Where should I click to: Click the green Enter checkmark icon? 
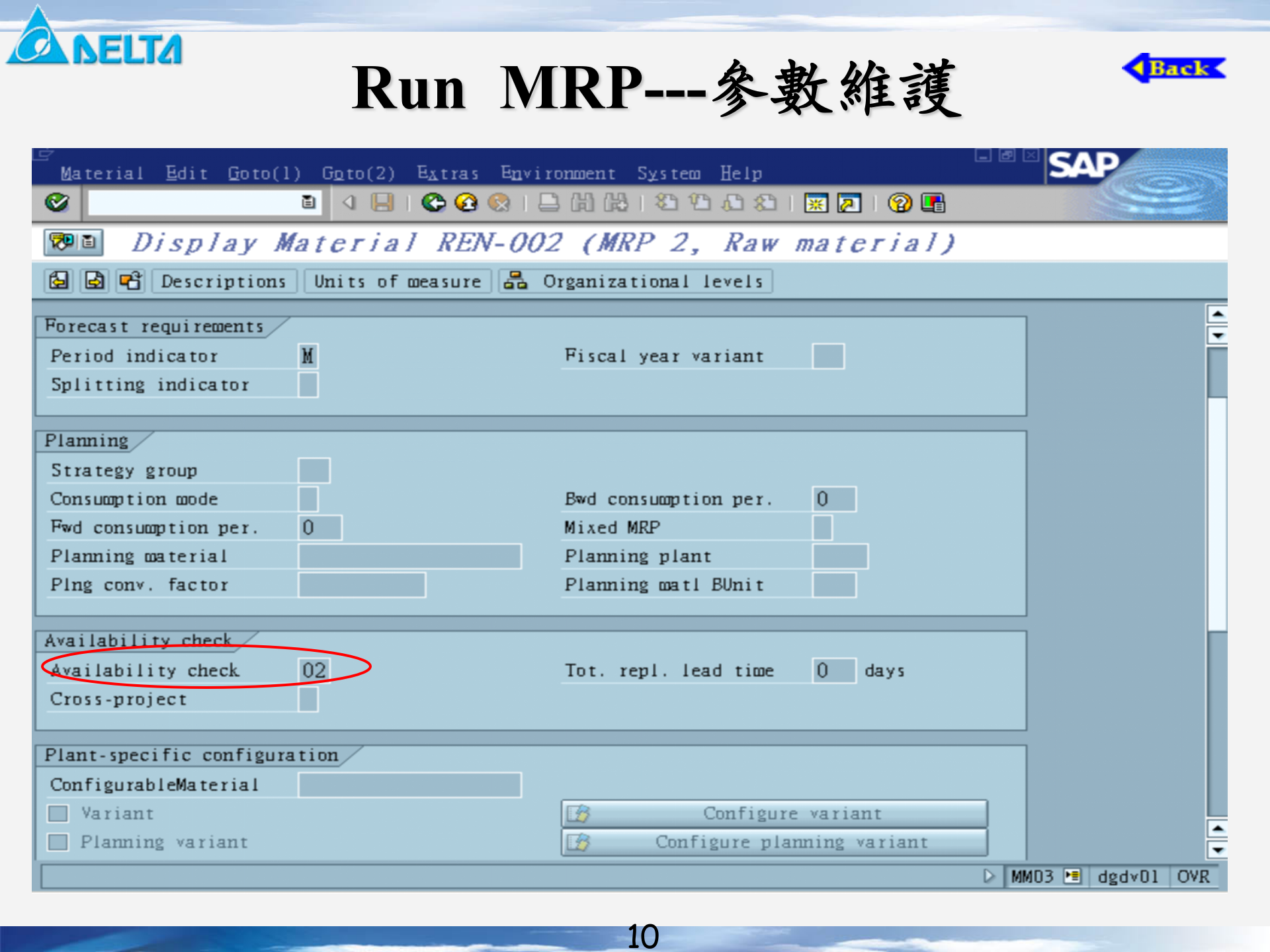point(58,204)
